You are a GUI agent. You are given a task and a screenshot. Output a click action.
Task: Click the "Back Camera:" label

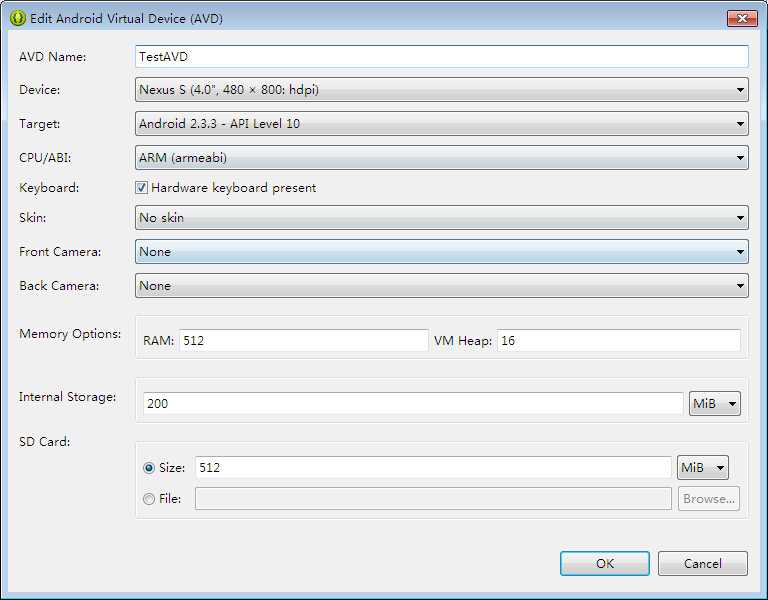point(59,286)
